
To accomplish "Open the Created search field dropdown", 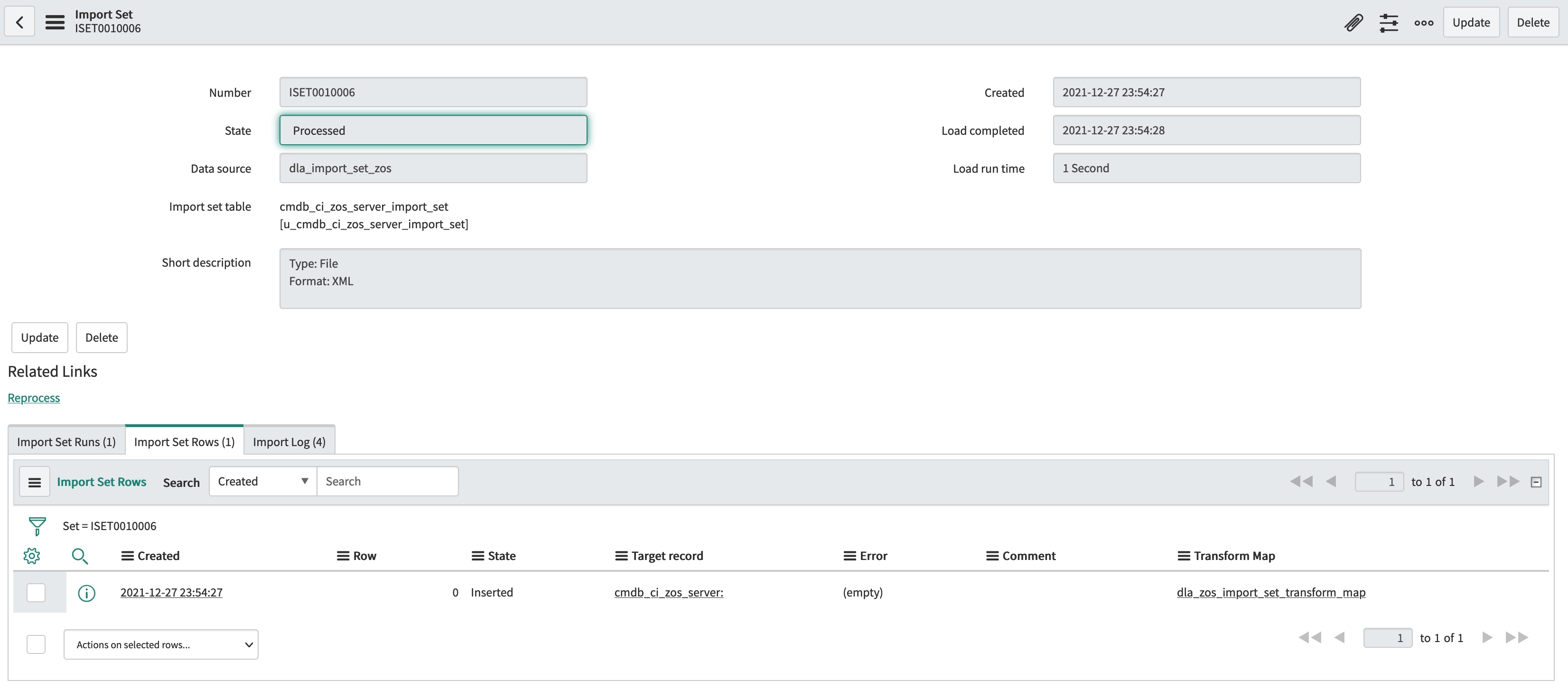I will click(263, 481).
